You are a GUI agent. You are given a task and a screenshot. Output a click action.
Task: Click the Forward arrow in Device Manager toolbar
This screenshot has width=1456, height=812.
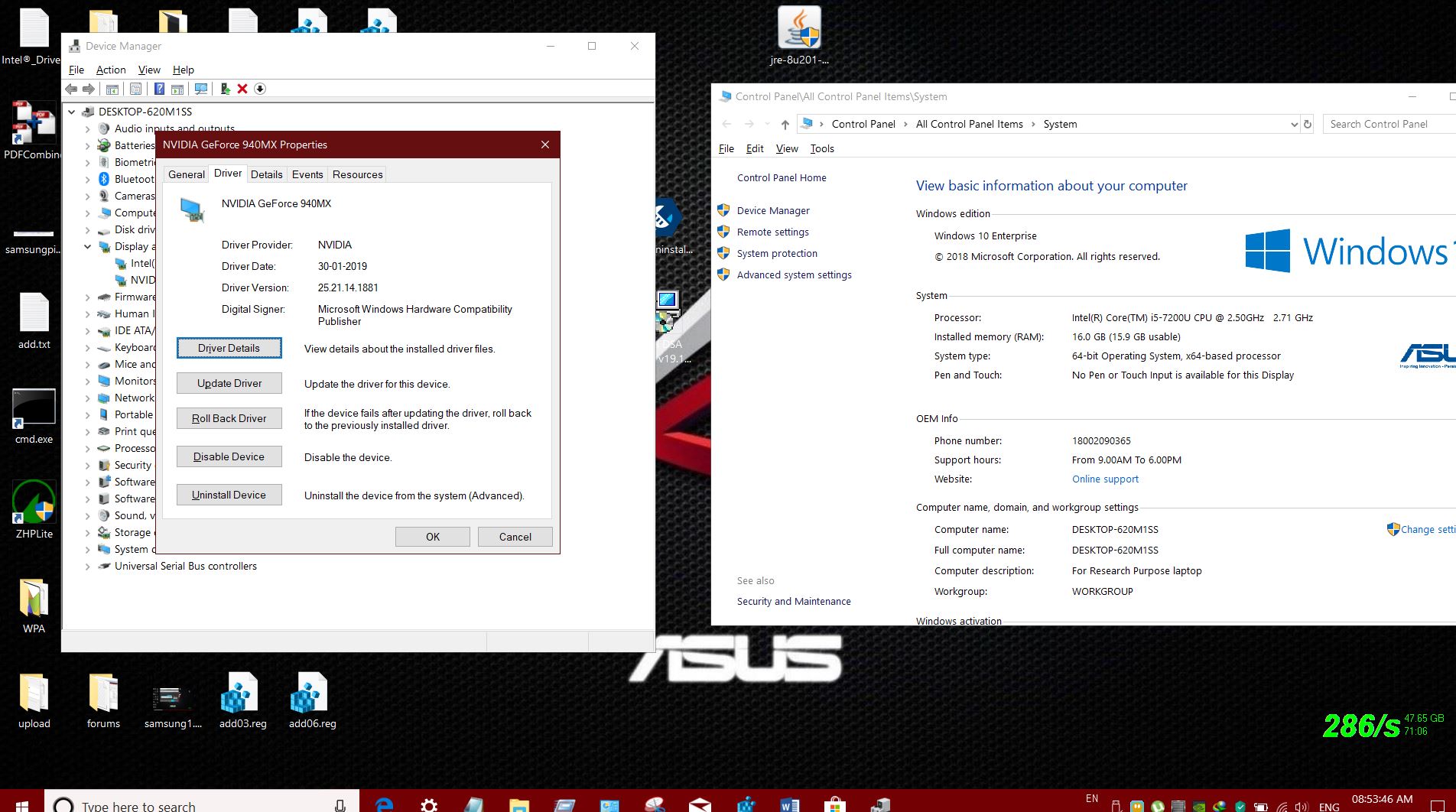point(89,89)
